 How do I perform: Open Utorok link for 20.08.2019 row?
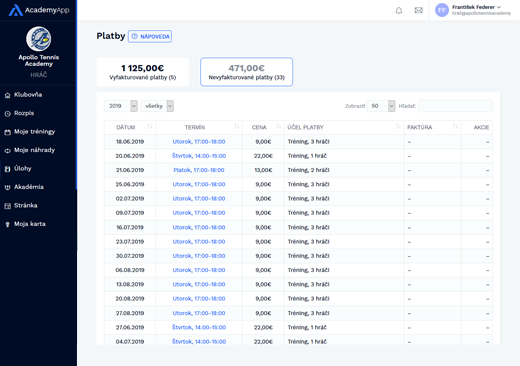[199, 299]
